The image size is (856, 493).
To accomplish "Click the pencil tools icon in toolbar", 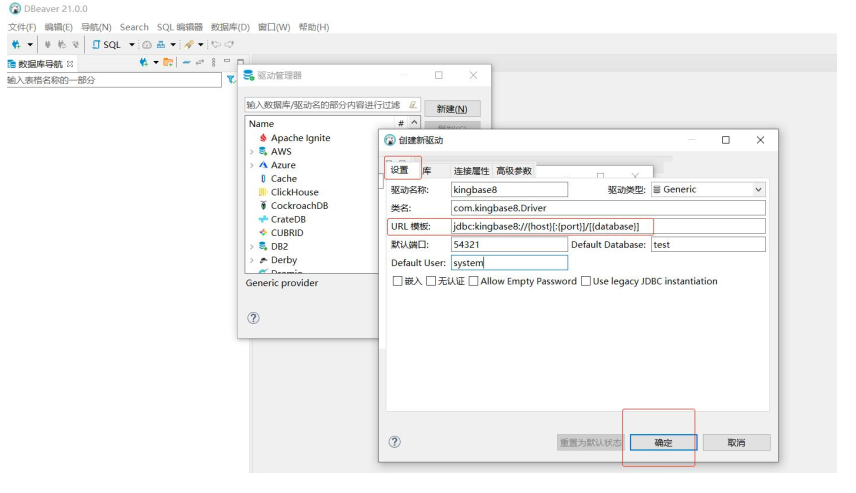I will coord(189,45).
